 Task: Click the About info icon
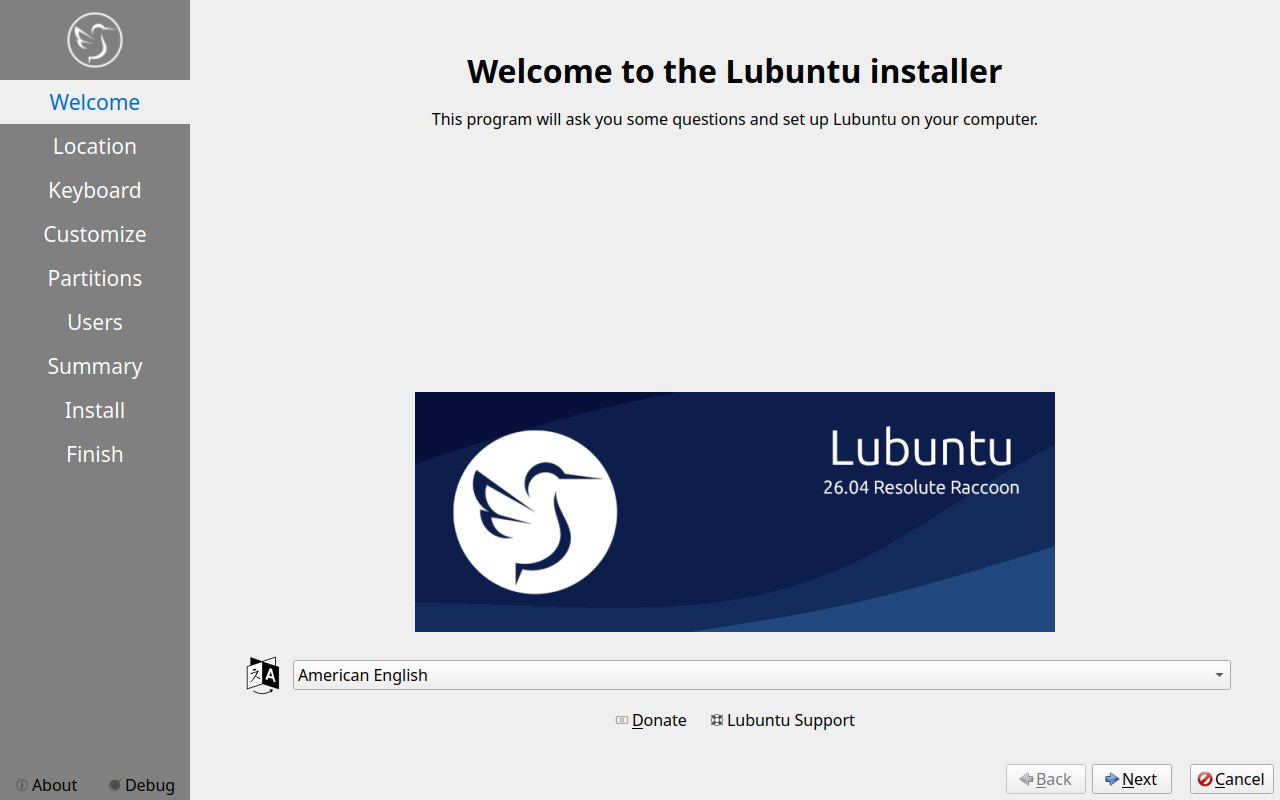[22, 785]
